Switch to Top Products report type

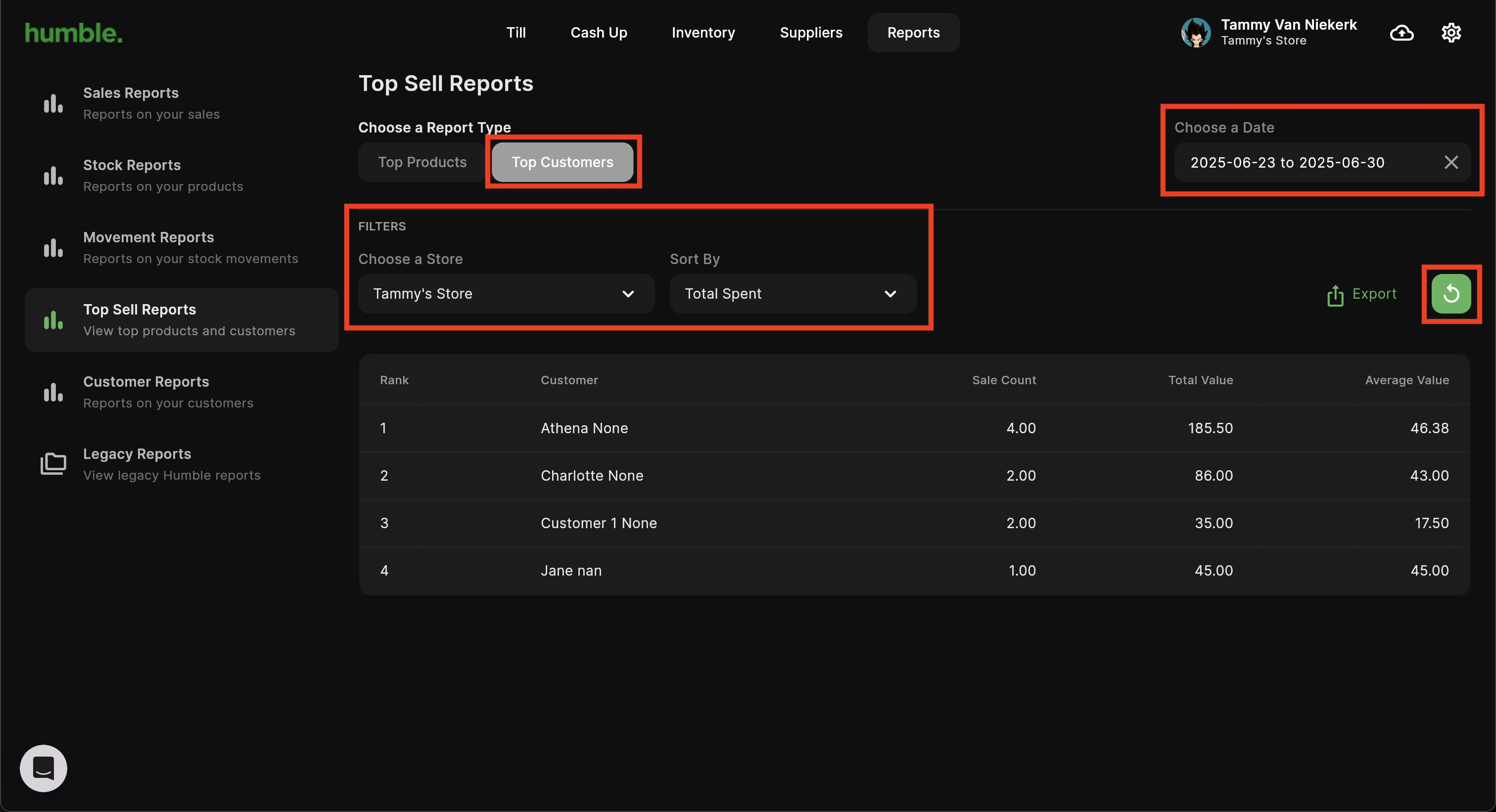[422, 163]
